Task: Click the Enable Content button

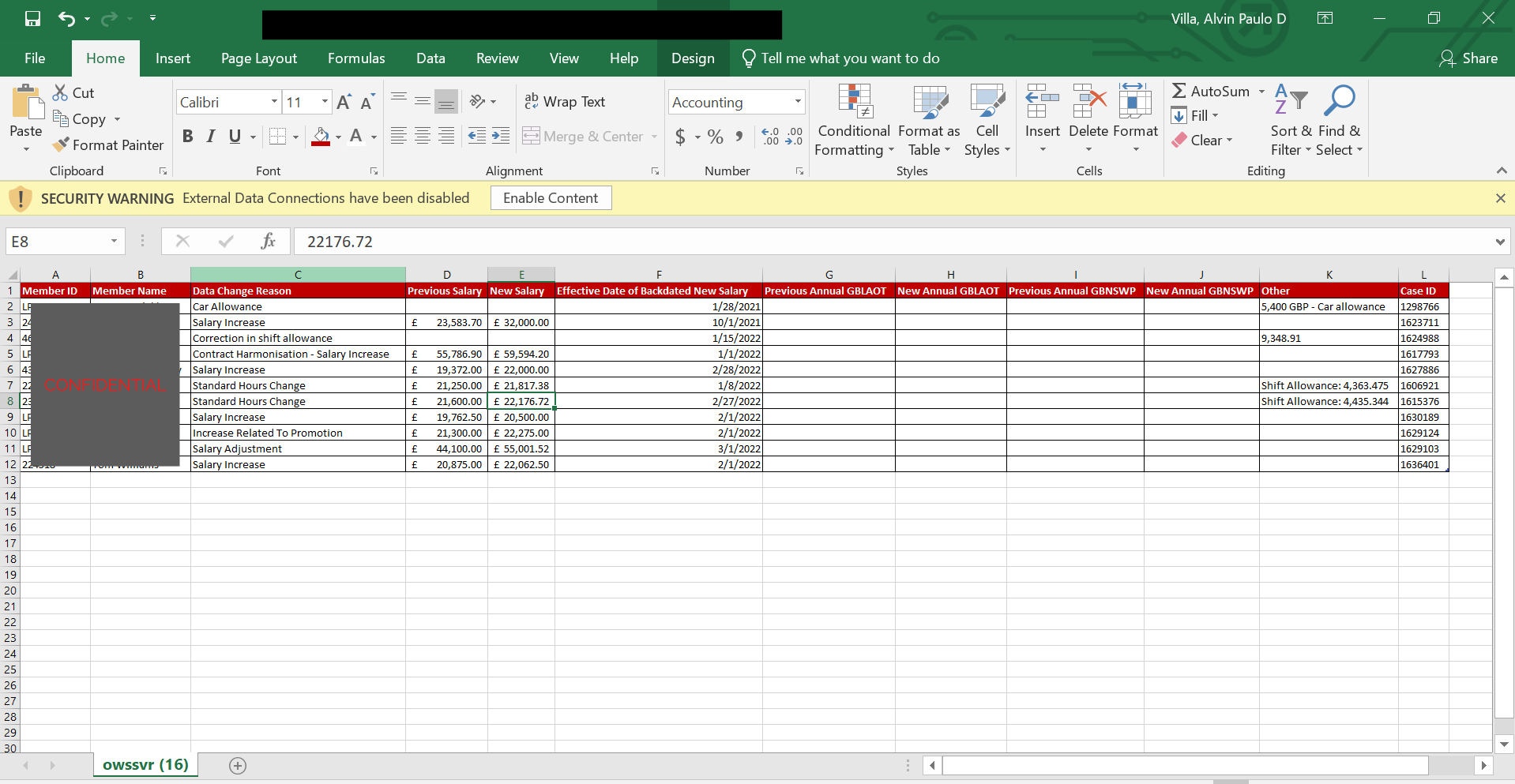Action: [x=551, y=198]
